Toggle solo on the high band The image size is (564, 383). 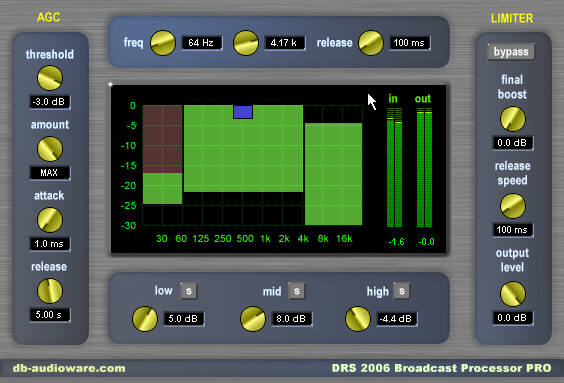pos(402,291)
